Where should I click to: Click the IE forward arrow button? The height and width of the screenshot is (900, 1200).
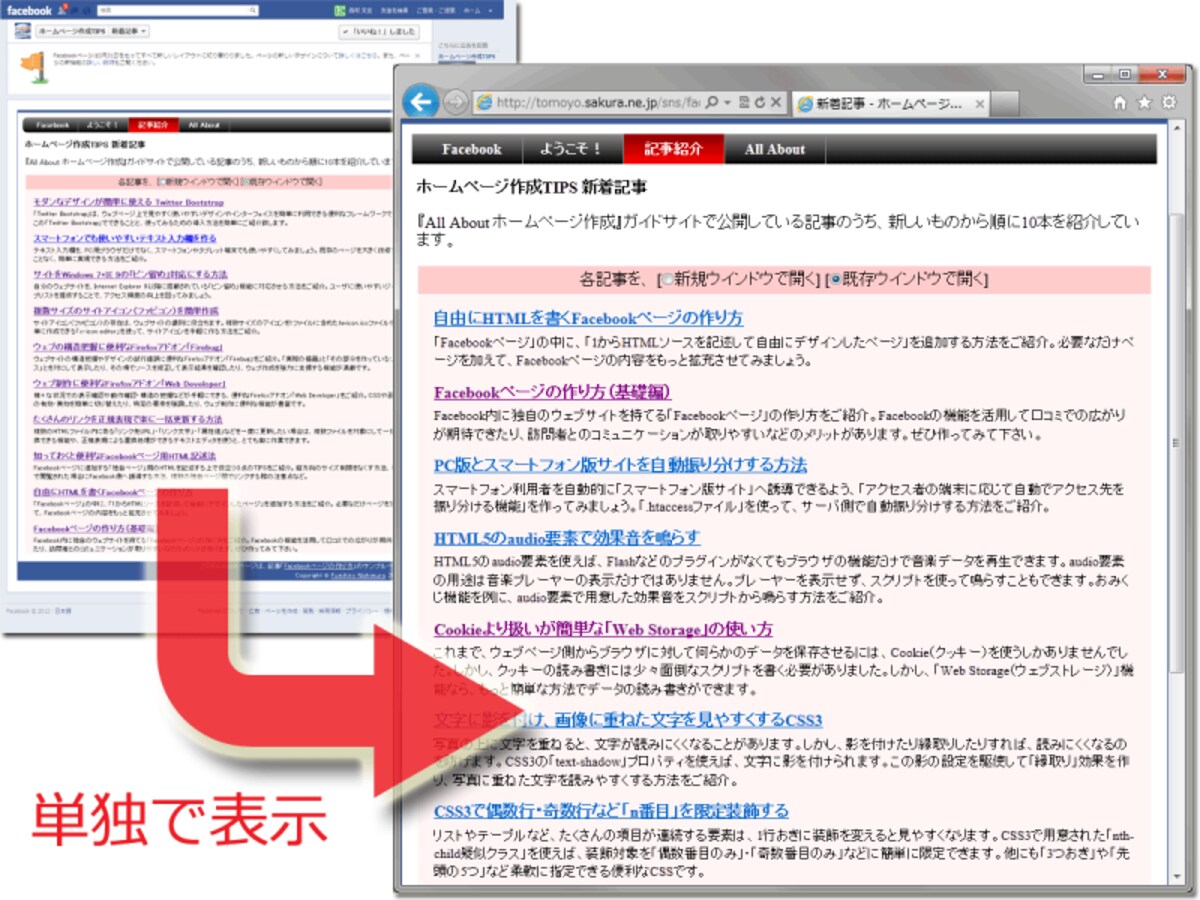click(455, 102)
